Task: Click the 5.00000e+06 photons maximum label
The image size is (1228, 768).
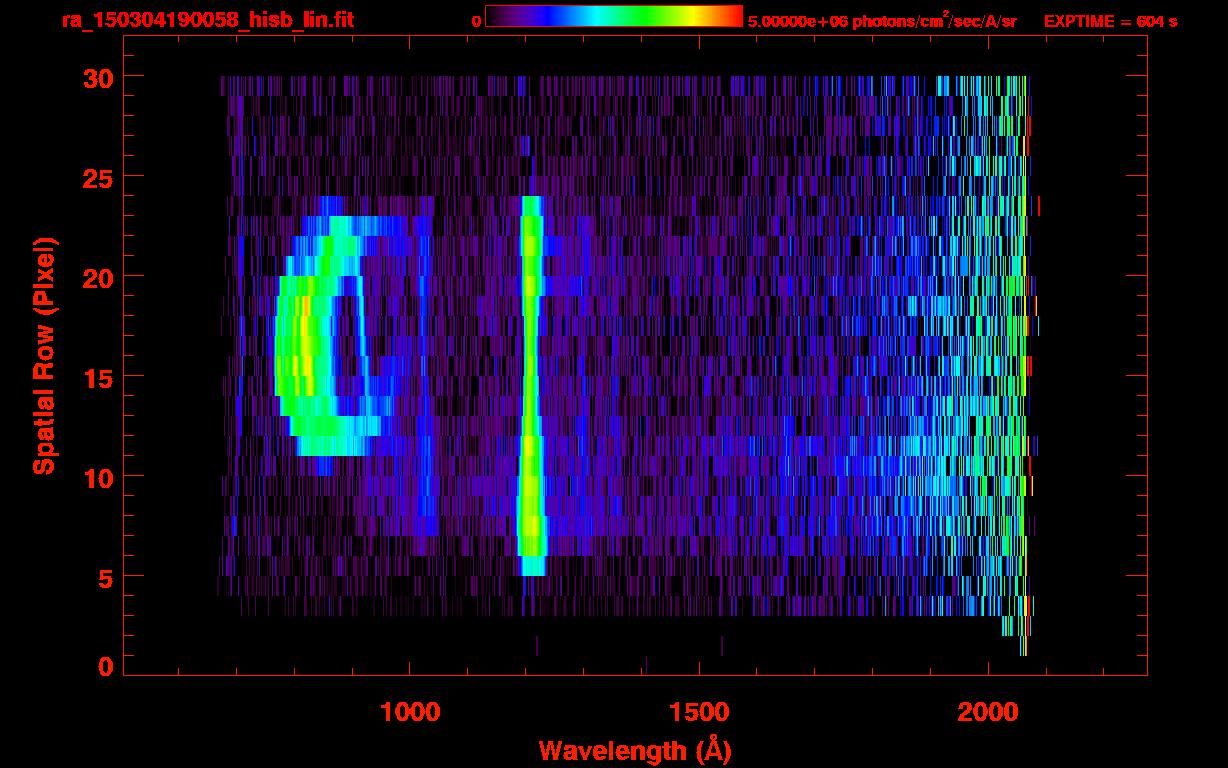Action: [882, 21]
